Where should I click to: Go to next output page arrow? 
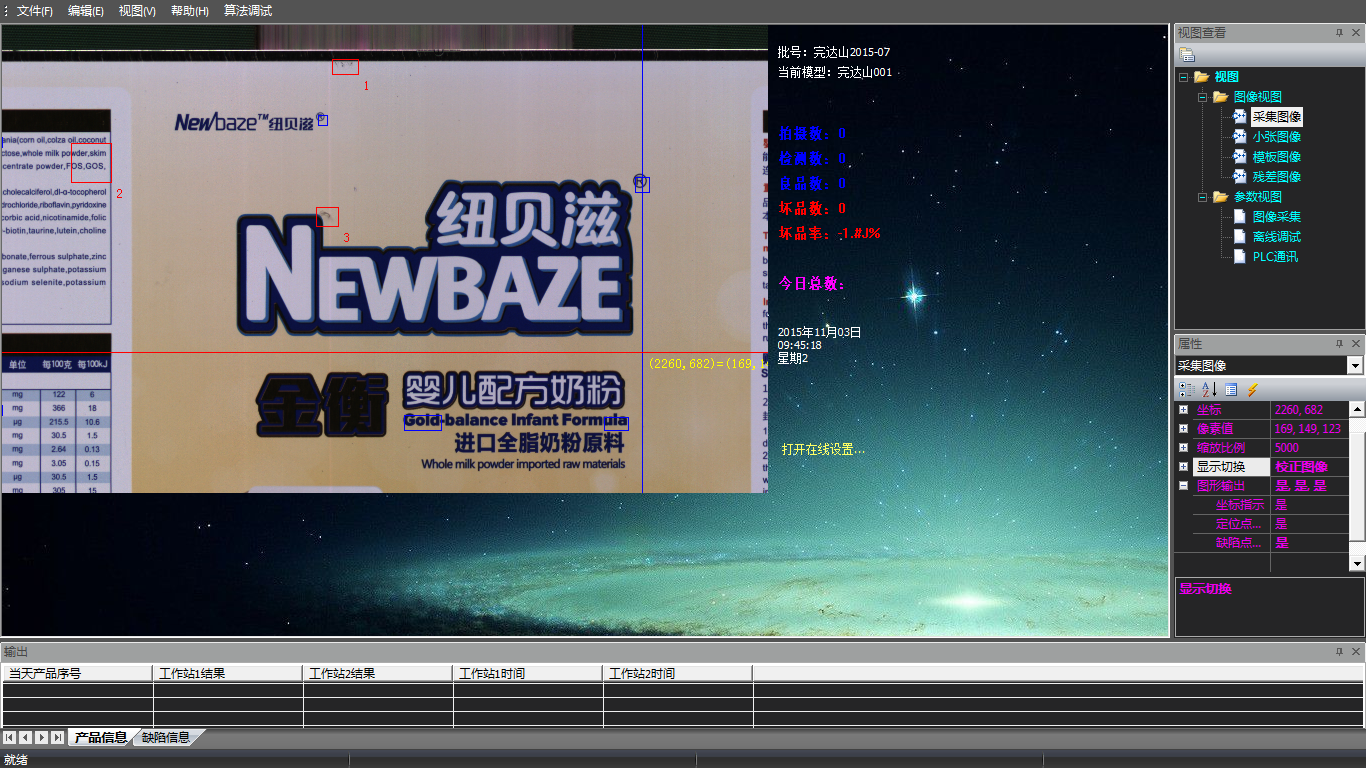[x=42, y=737]
